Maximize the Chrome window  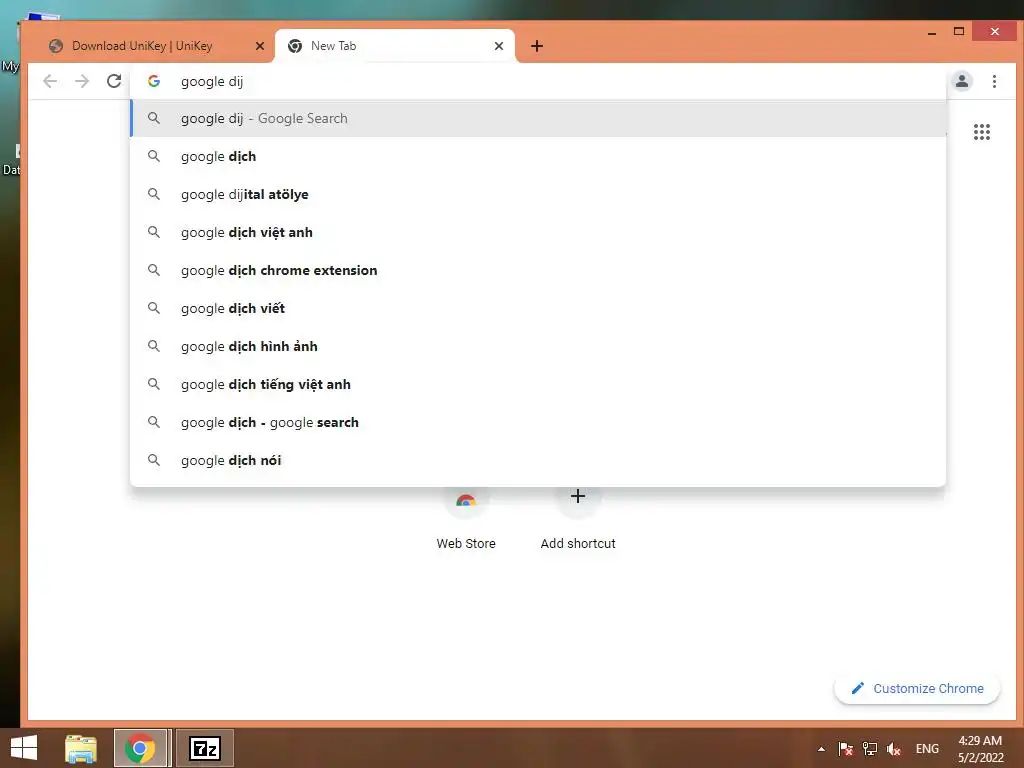click(959, 31)
